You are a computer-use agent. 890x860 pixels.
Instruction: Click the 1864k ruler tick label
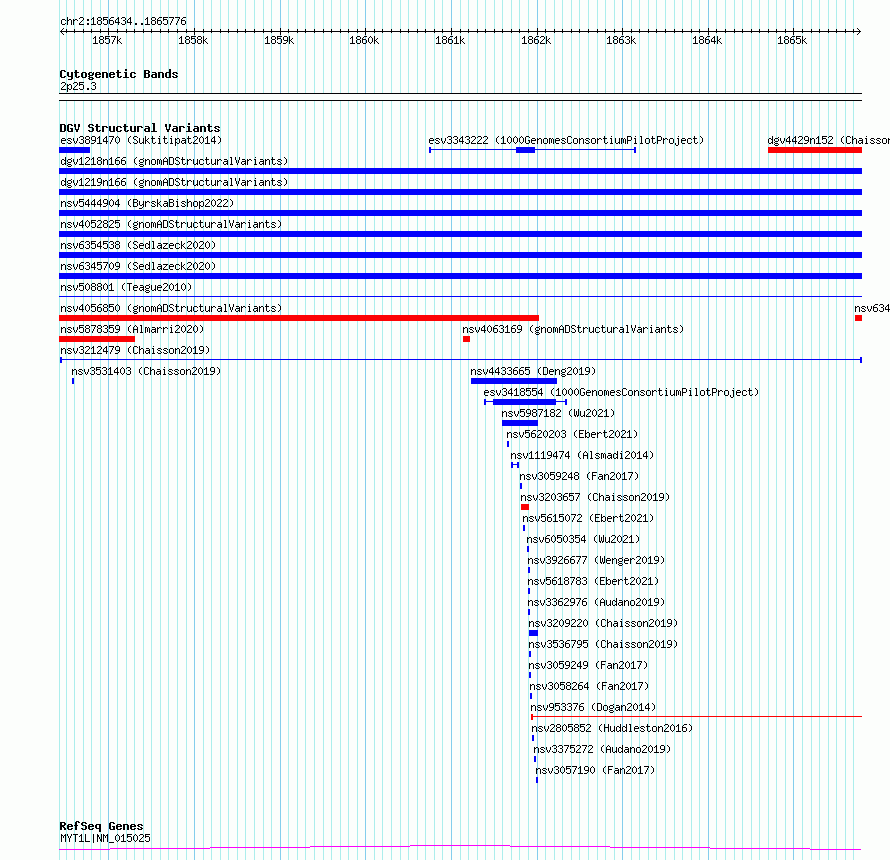tap(707, 40)
